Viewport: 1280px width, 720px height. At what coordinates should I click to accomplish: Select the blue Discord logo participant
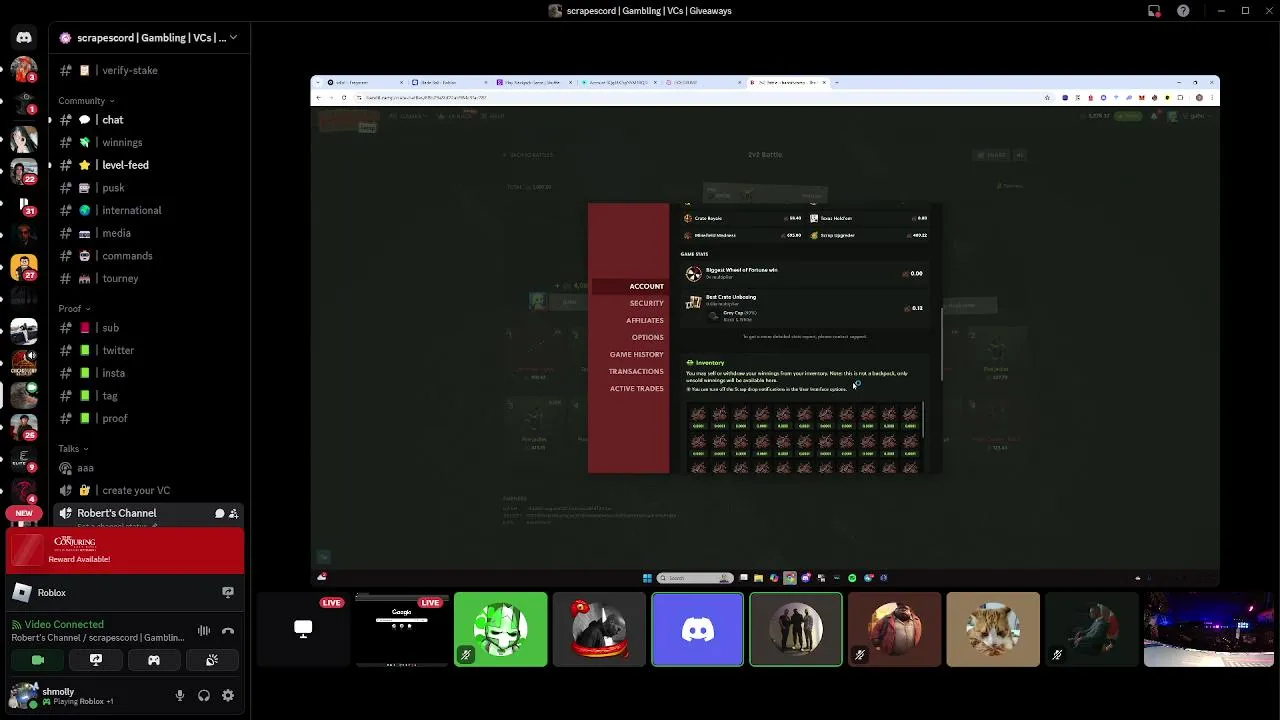coord(698,629)
